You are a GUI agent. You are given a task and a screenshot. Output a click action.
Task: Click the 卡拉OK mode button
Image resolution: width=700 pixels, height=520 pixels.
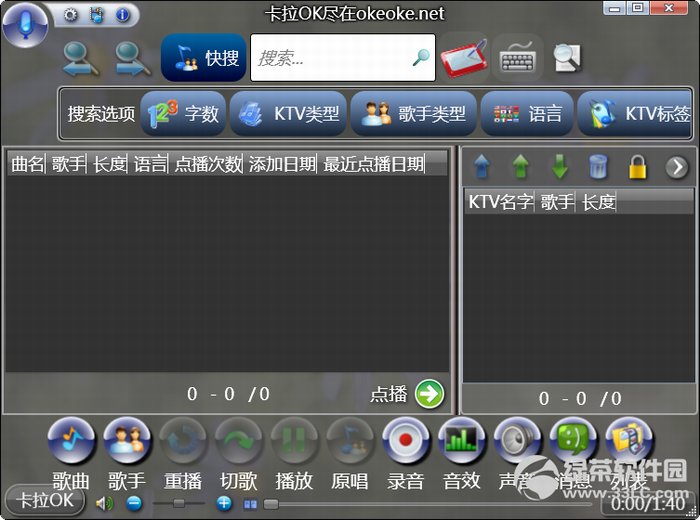click(x=45, y=500)
